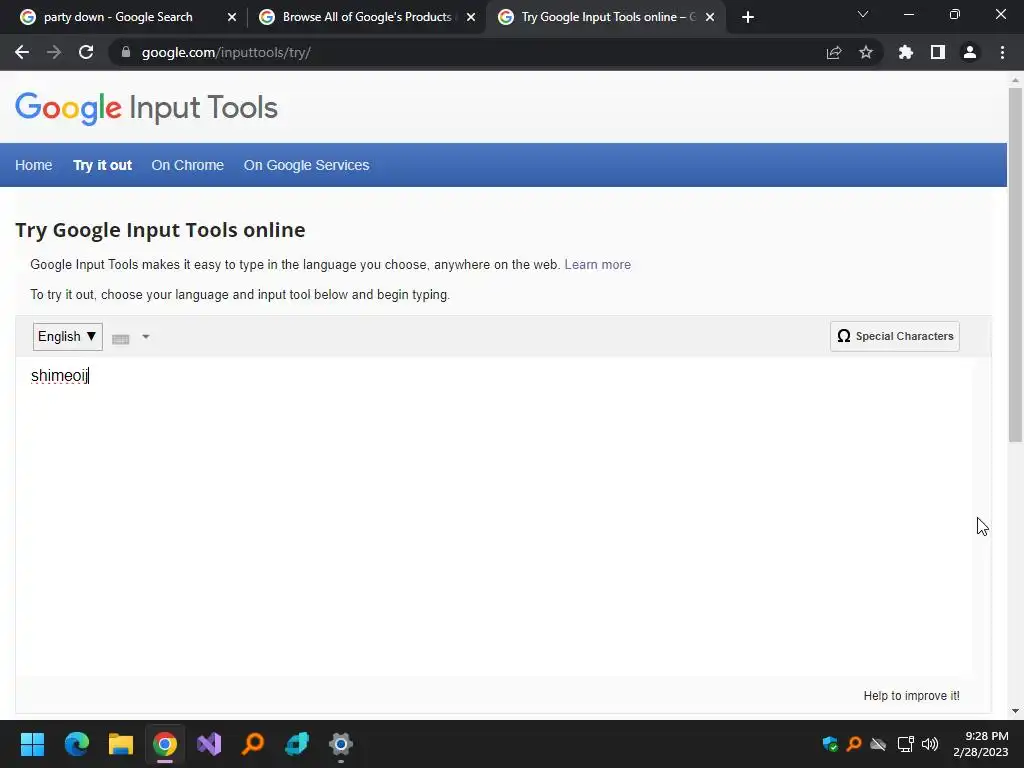Viewport: 1024px width, 768px height.
Task: Open Settings gear from taskbar
Action: 341,744
